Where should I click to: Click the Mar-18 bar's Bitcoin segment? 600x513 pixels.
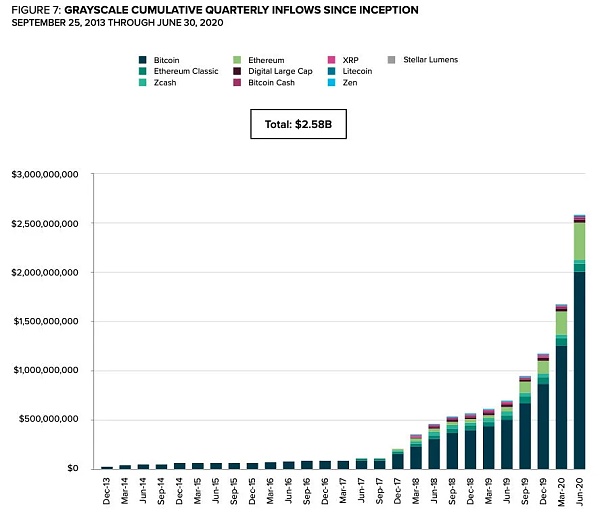pos(416,458)
